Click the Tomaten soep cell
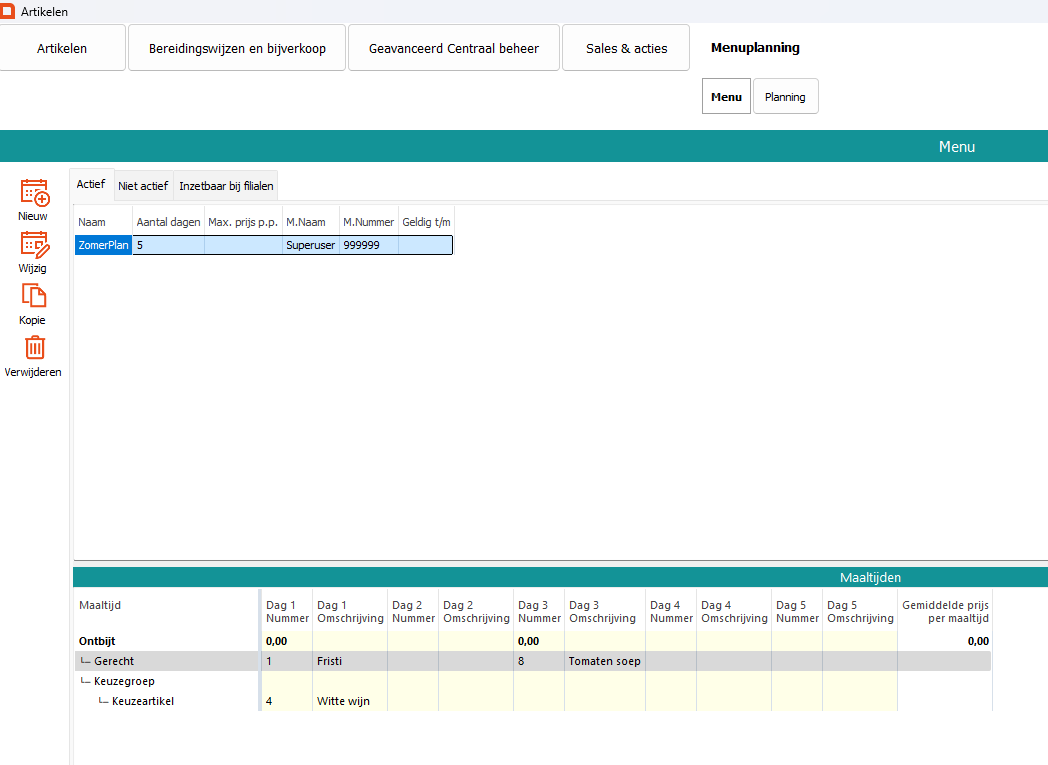This screenshot has height=765, width=1048. point(604,661)
